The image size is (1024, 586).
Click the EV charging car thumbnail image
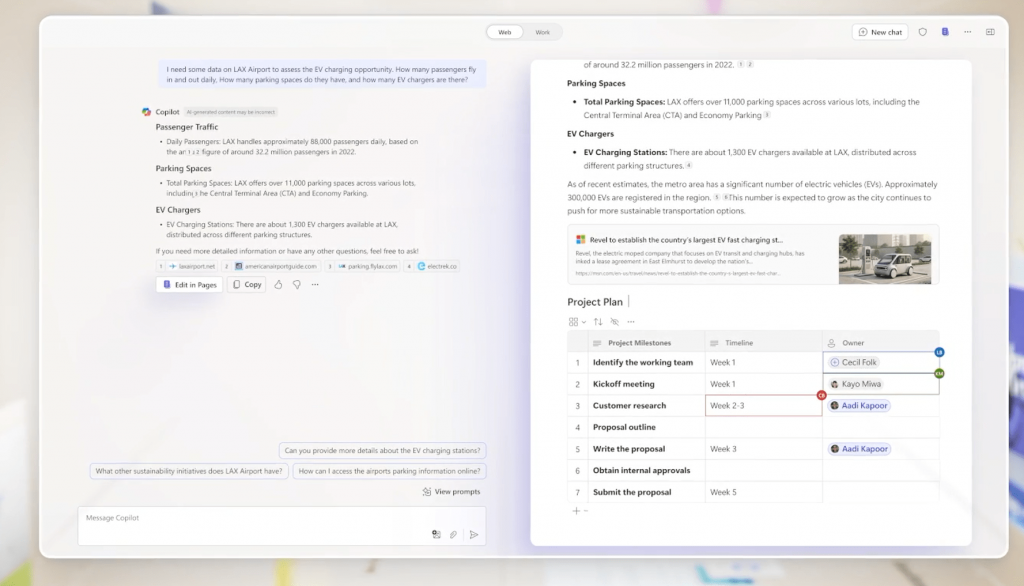[885, 259]
